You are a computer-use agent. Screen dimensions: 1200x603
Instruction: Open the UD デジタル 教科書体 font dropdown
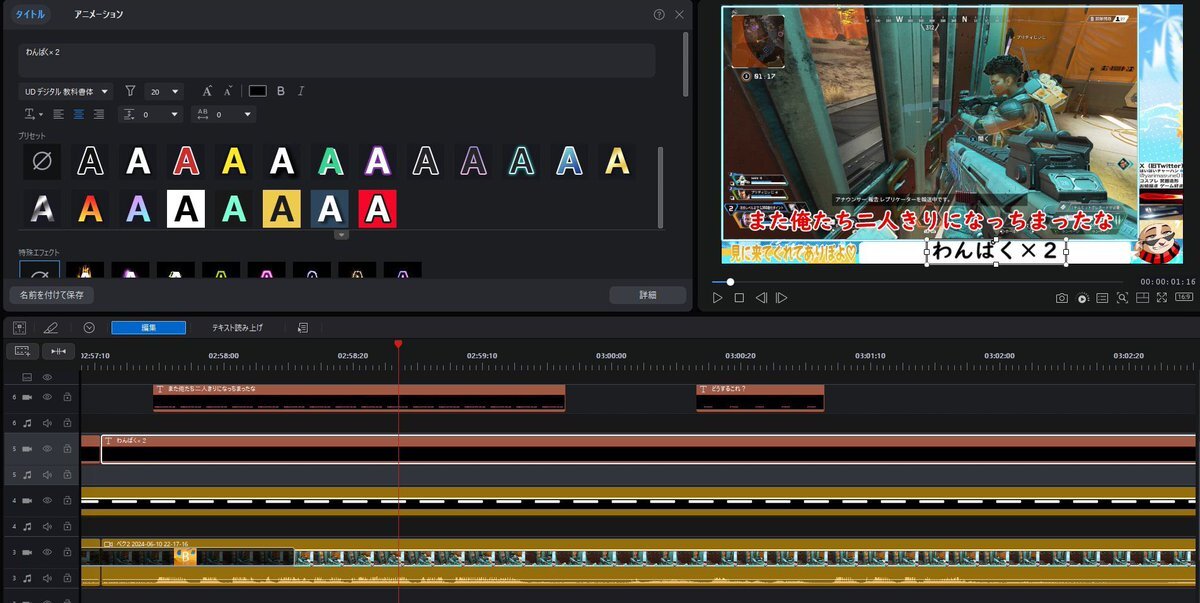click(66, 91)
